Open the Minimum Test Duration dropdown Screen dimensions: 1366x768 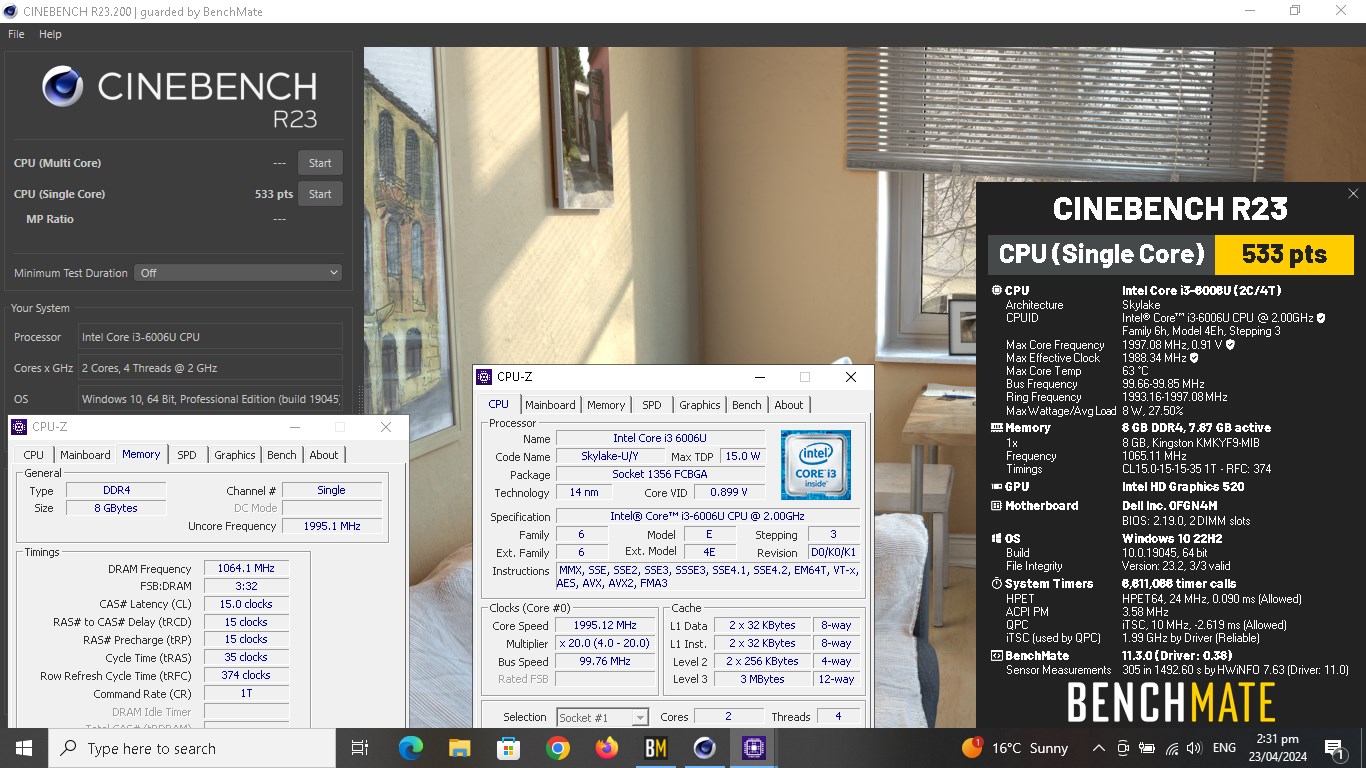(239, 273)
